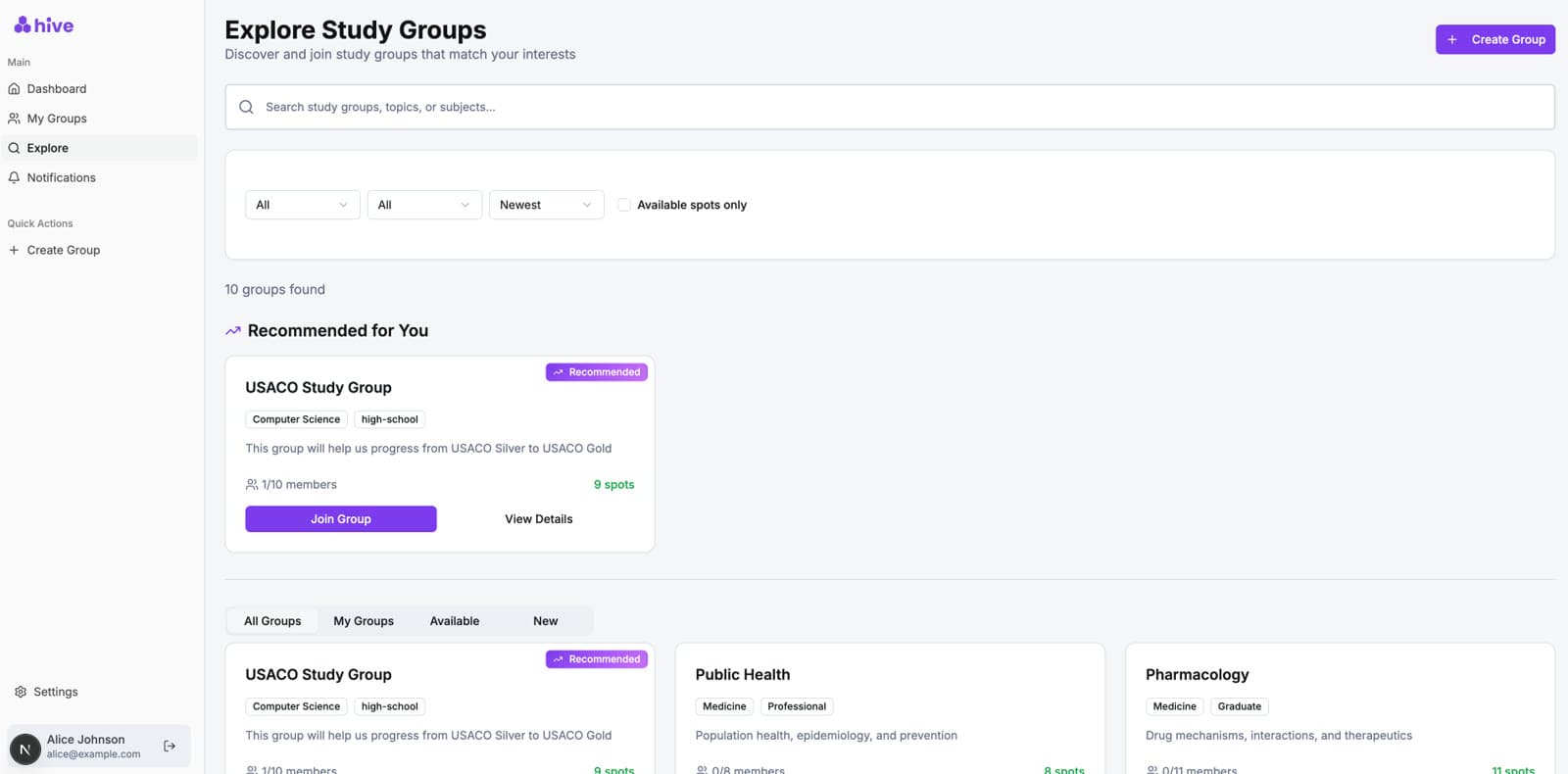Image resolution: width=1568 pixels, height=774 pixels.
Task: Click the search magnifier icon
Action: click(246, 107)
